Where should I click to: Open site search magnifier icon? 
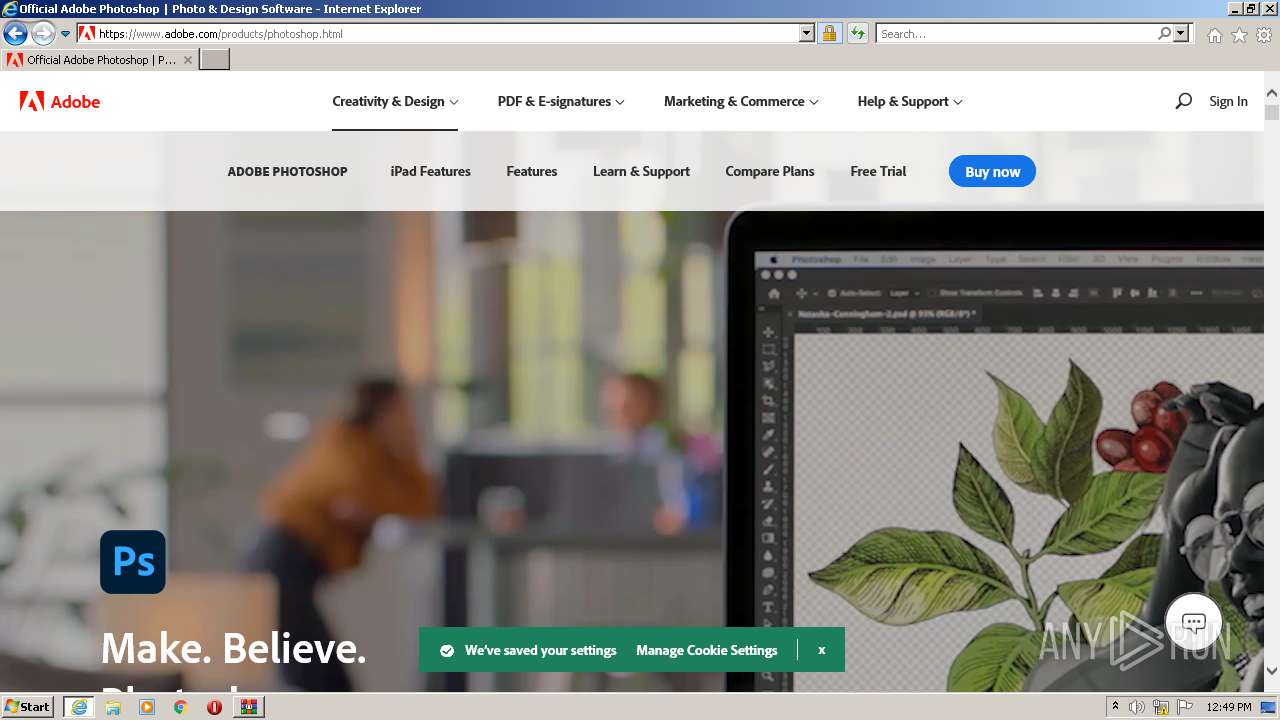point(1183,101)
